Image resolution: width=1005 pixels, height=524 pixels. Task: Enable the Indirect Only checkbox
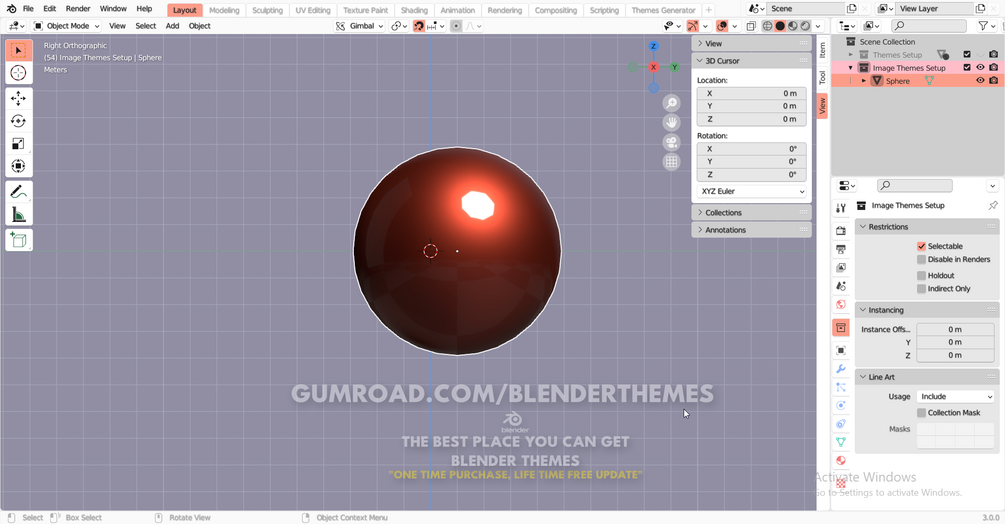tap(921, 289)
